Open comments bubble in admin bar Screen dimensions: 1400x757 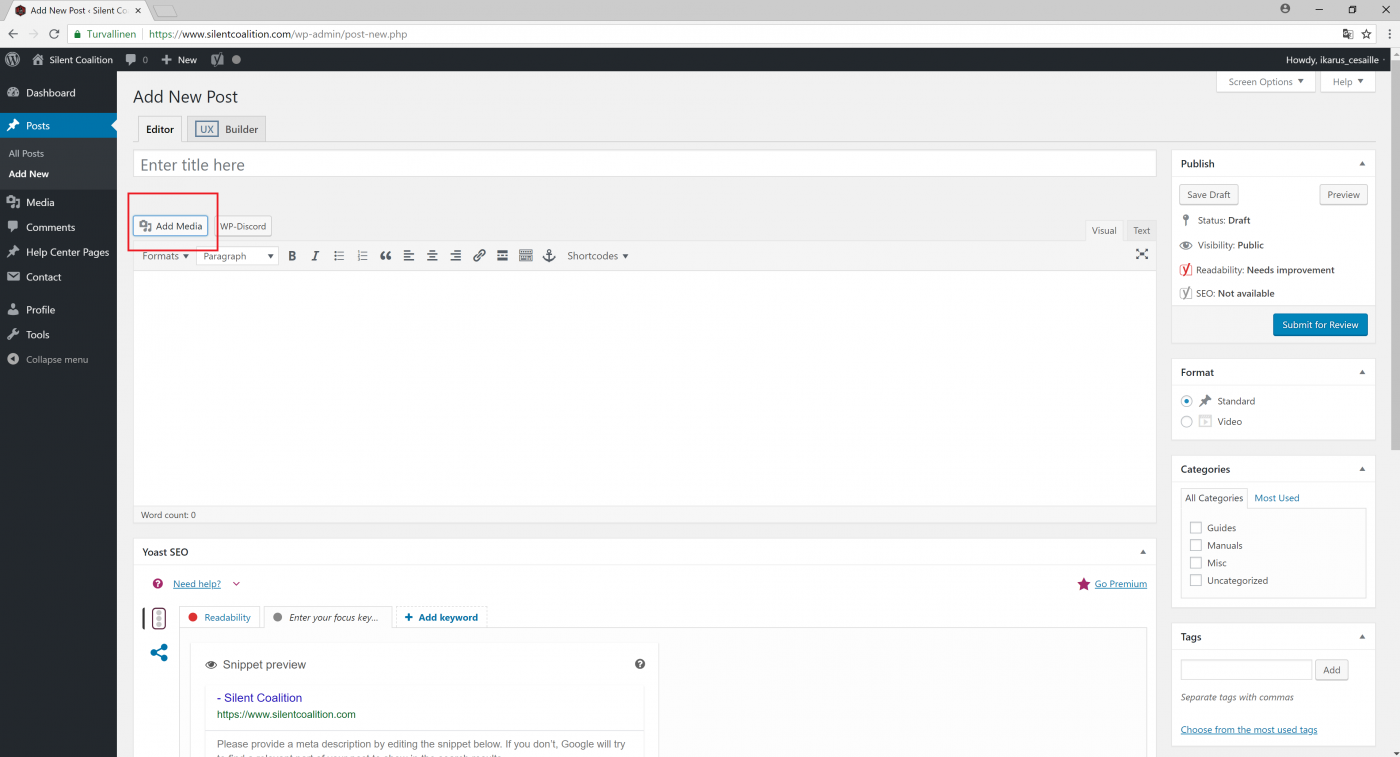point(136,60)
